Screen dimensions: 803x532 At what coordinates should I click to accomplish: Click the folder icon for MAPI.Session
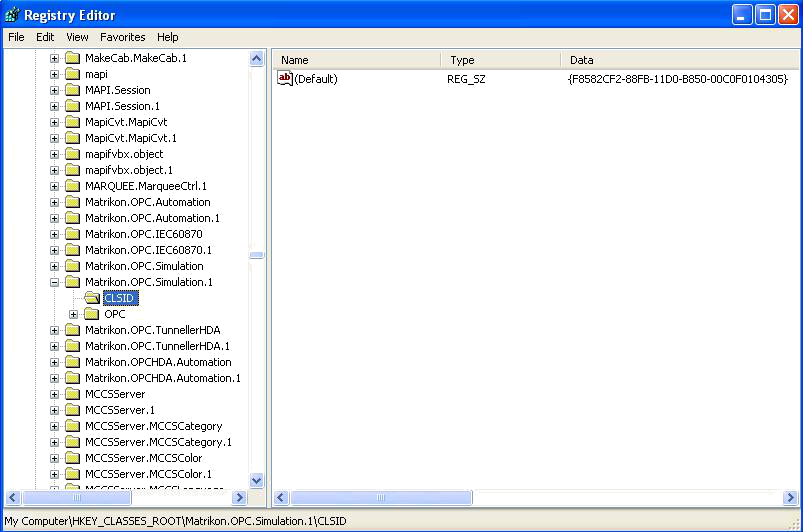coord(73,90)
